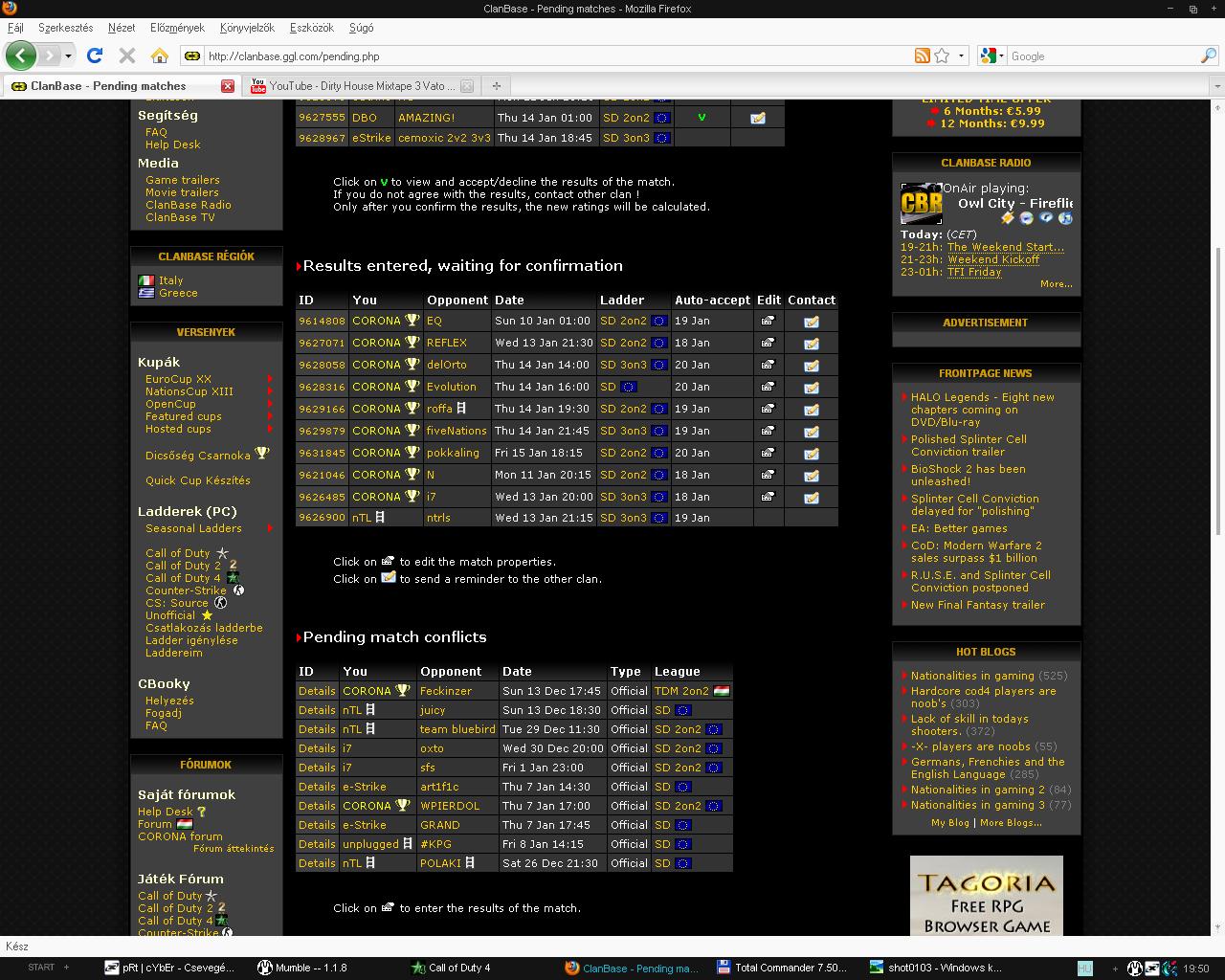Screen dimensions: 1225x980
Task: Expand the Seasonal Ladders submenu arrow
Action: pyautogui.click(x=270, y=528)
